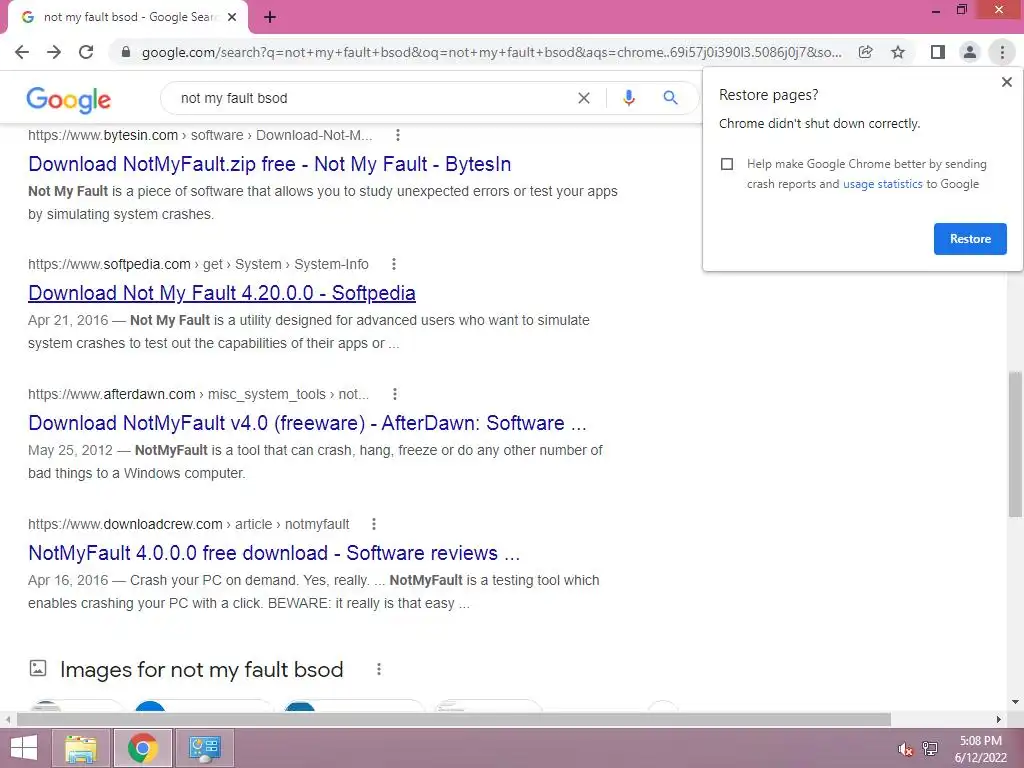Click the muted volume tray icon
This screenshot has height=768, width=1024.
pyautogui.click(x=905, y=749)
